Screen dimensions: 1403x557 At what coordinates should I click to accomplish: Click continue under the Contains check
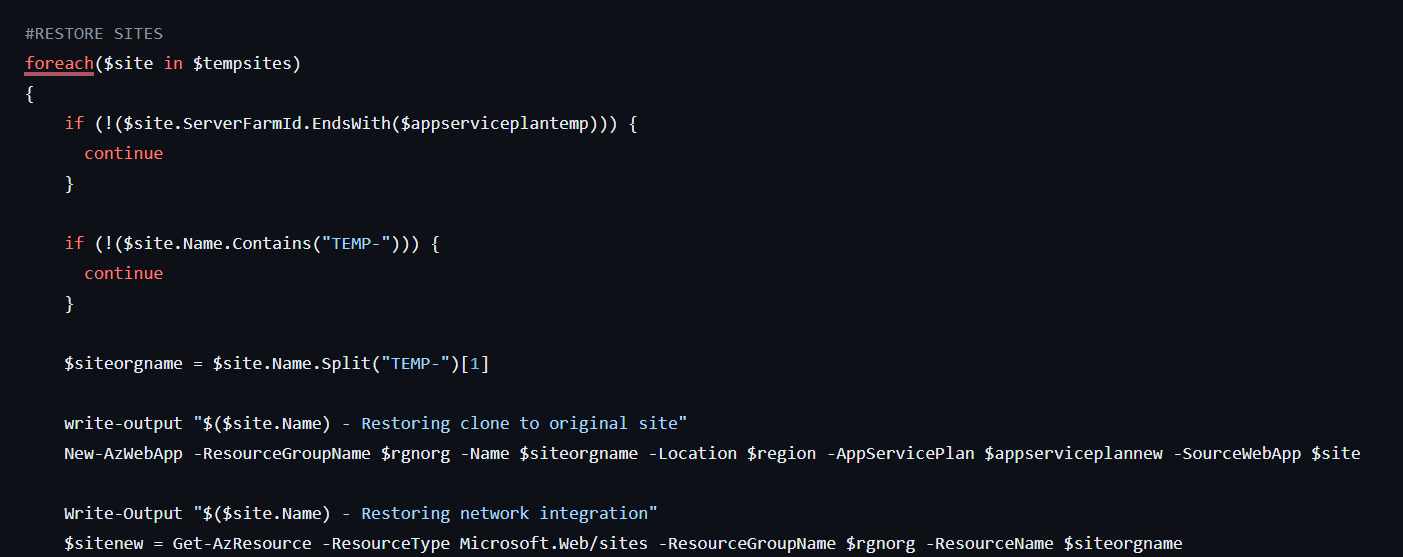[x=123, y=273]
